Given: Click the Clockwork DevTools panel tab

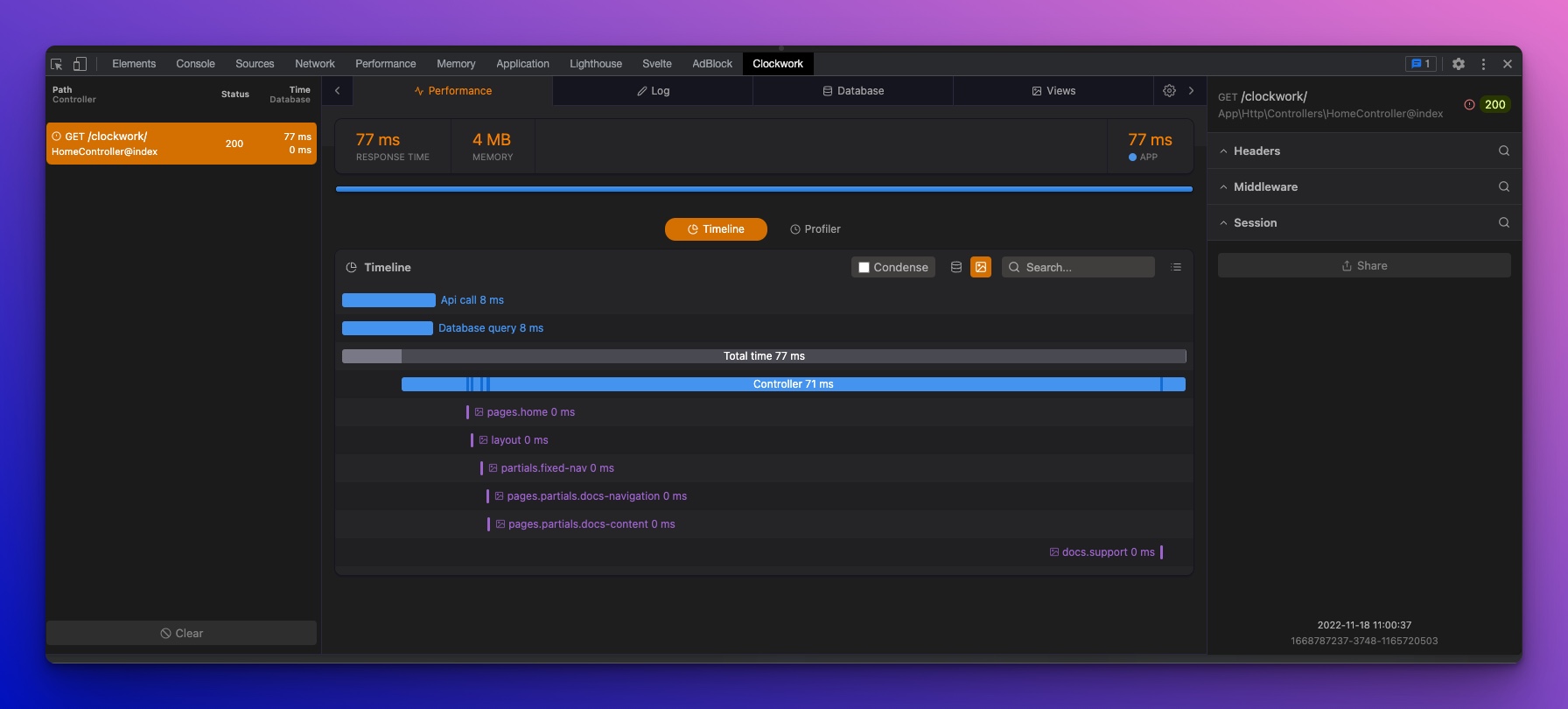Looking at the screenshot, I should coord(778,64).
